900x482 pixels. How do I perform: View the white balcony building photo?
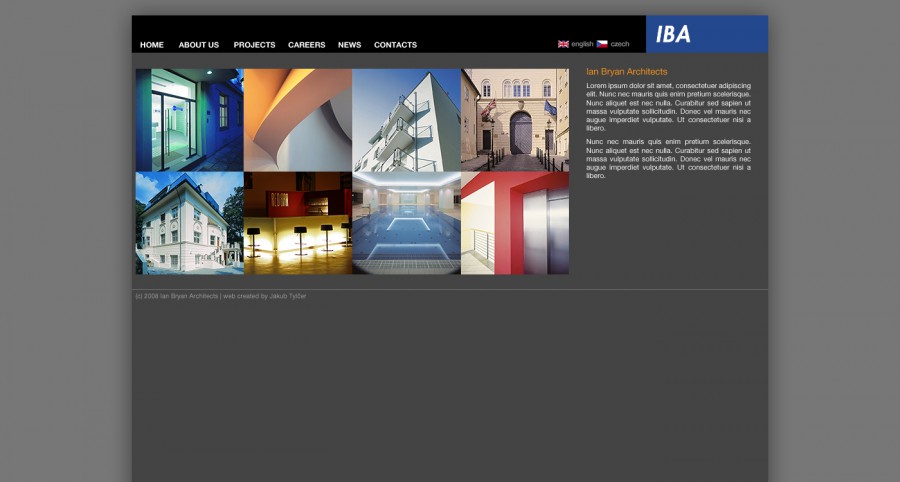(406, 119)
